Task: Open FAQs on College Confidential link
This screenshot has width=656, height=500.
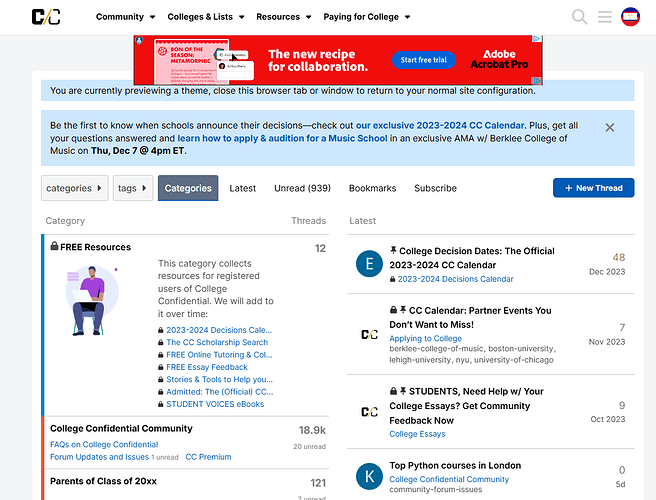Action: (x=104, y=444)
